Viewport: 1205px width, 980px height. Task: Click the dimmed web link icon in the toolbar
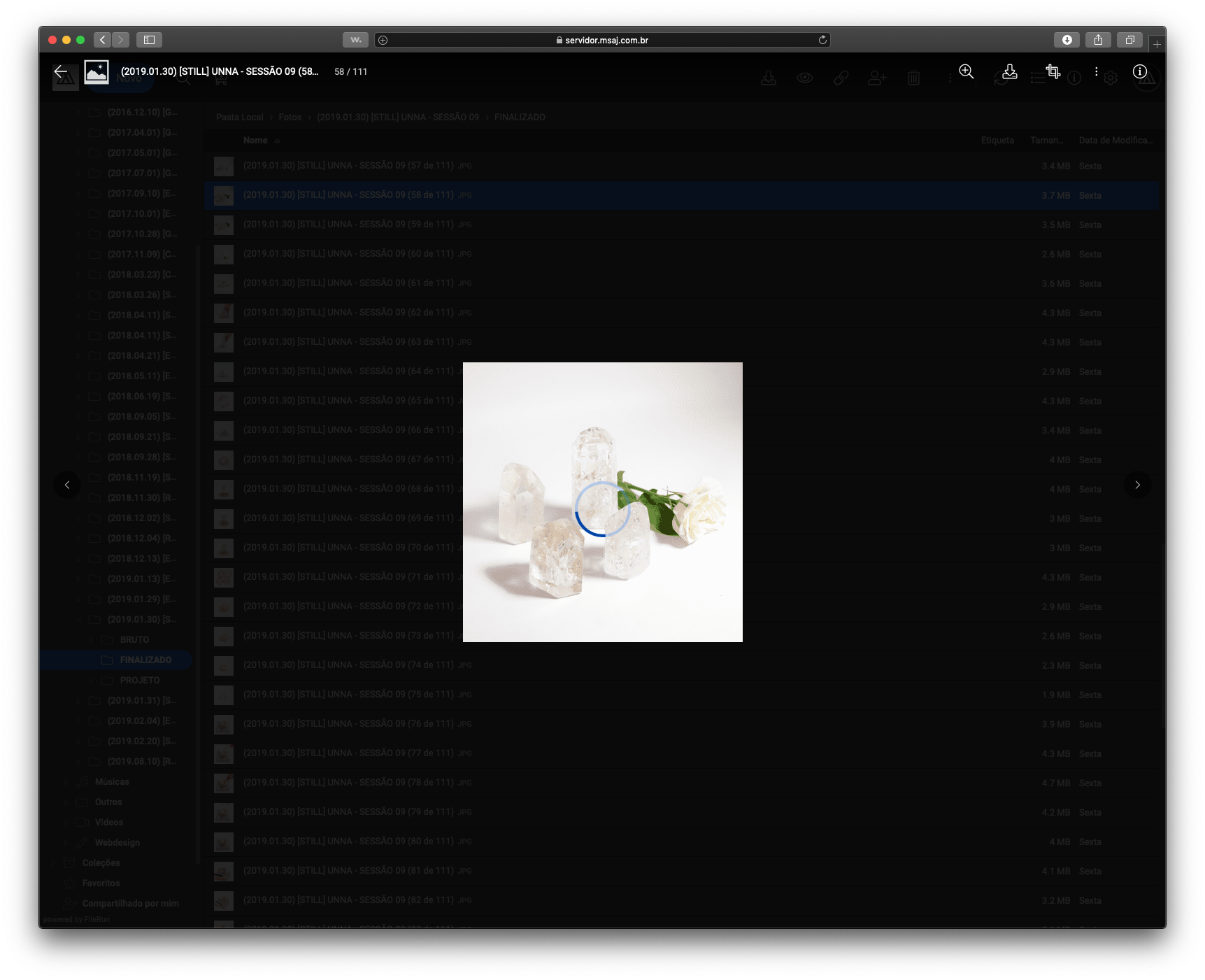pos(841,78)
